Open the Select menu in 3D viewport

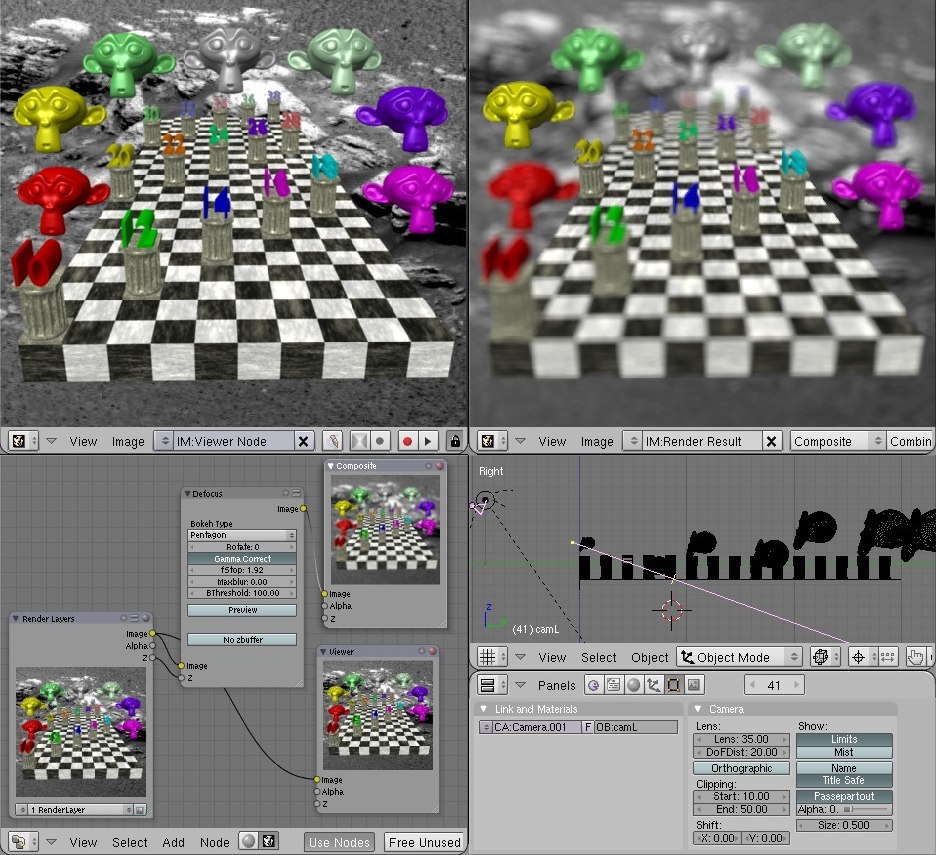coord(599,657)
